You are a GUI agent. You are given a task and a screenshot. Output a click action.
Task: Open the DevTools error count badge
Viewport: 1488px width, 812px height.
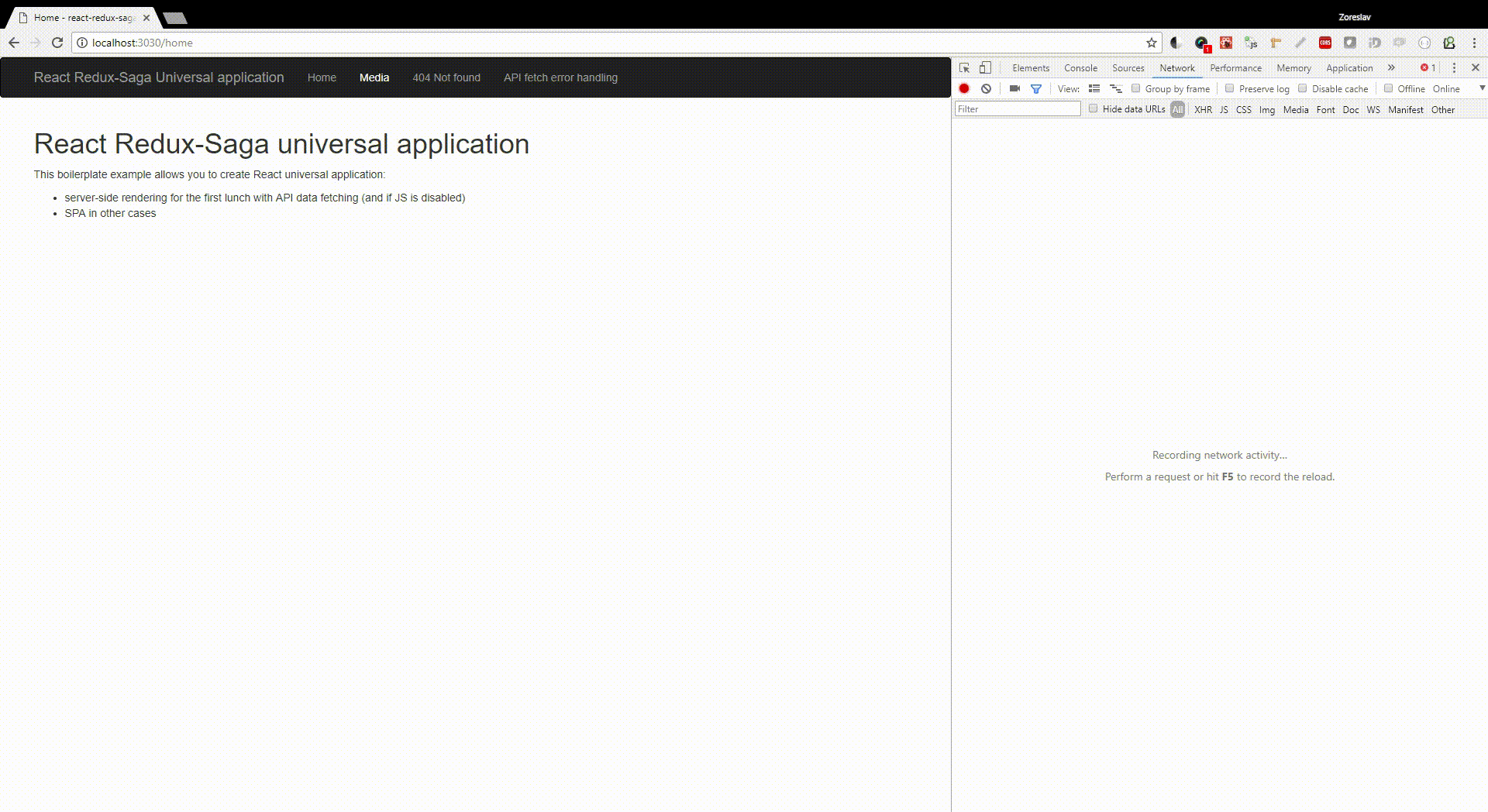click(1428, 68)
